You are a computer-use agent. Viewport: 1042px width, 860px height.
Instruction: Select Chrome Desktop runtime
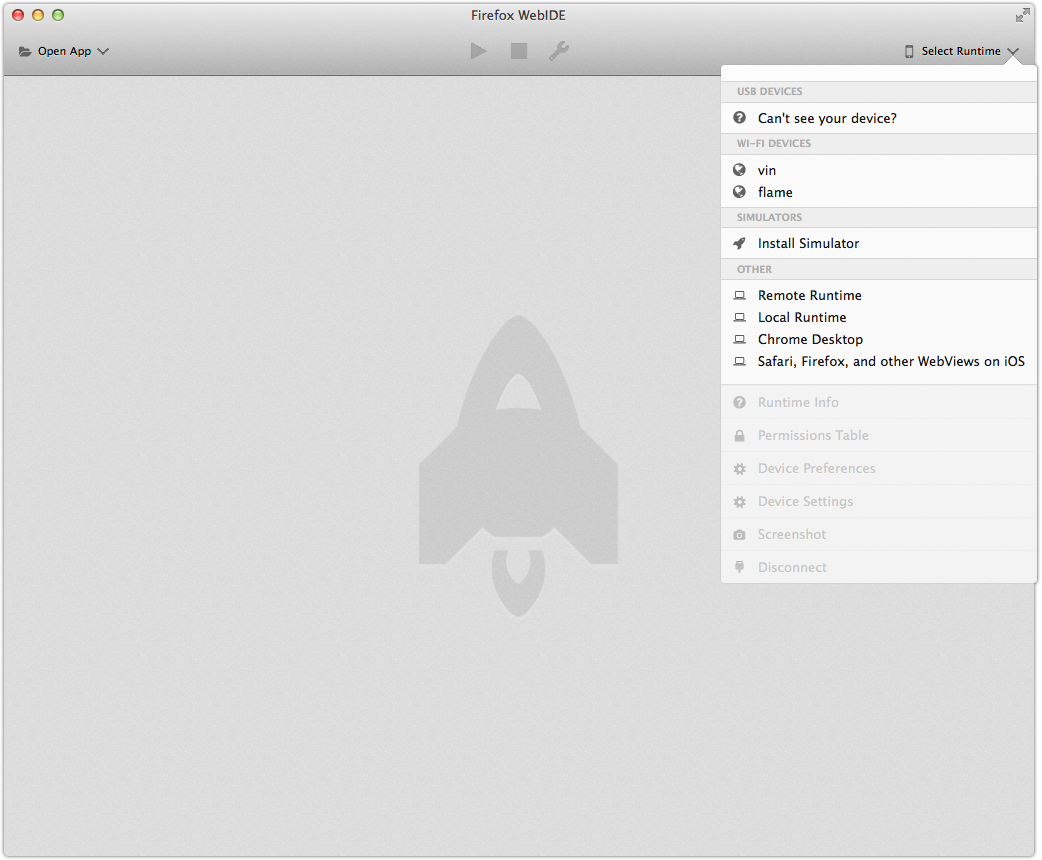pos(879,339)
